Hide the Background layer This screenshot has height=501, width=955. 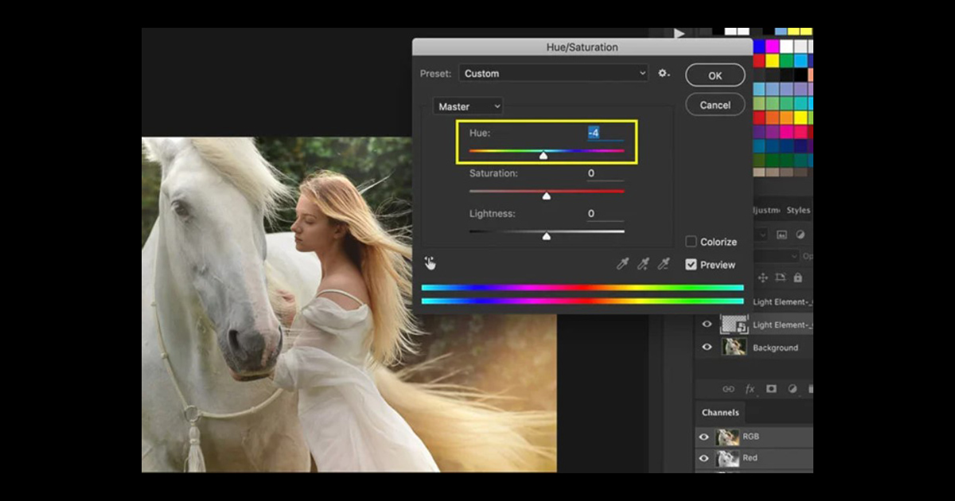point(707,347)
